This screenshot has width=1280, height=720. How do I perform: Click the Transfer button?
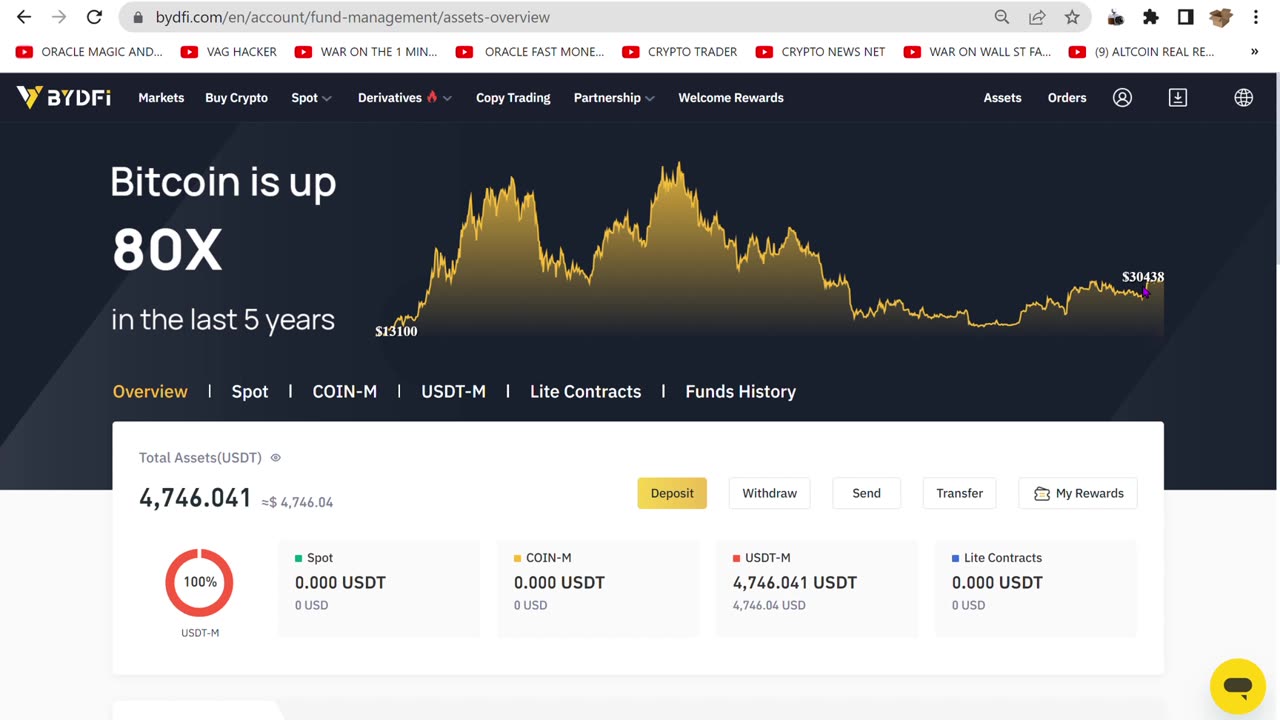(959, 493)
